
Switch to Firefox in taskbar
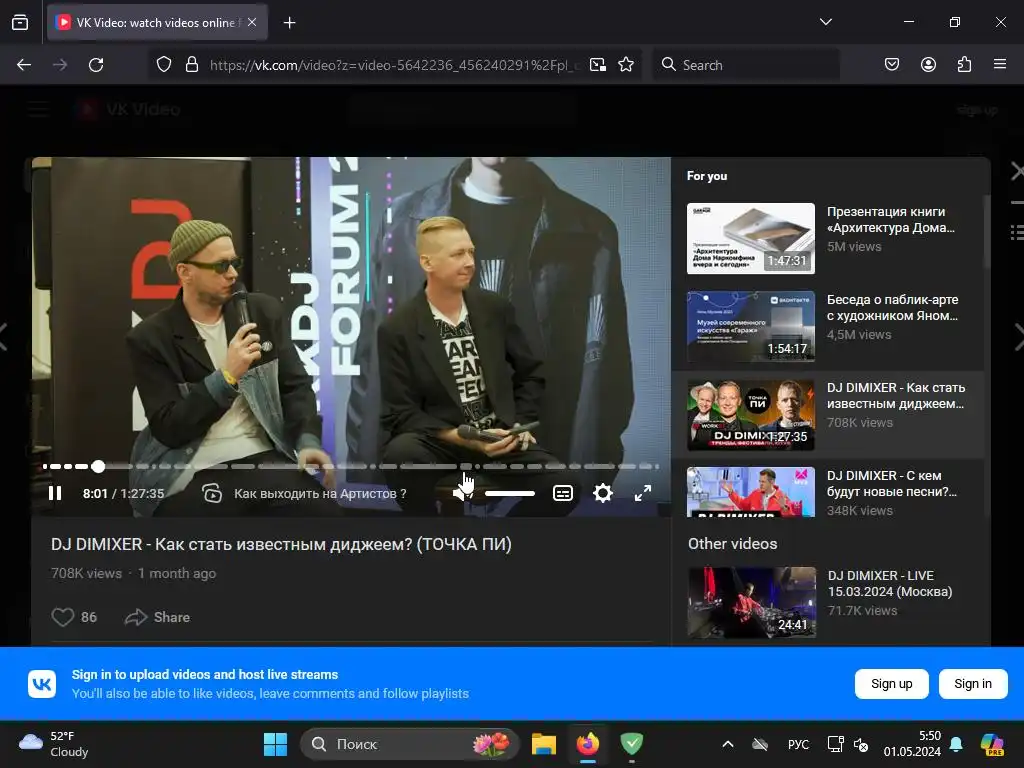588,744
